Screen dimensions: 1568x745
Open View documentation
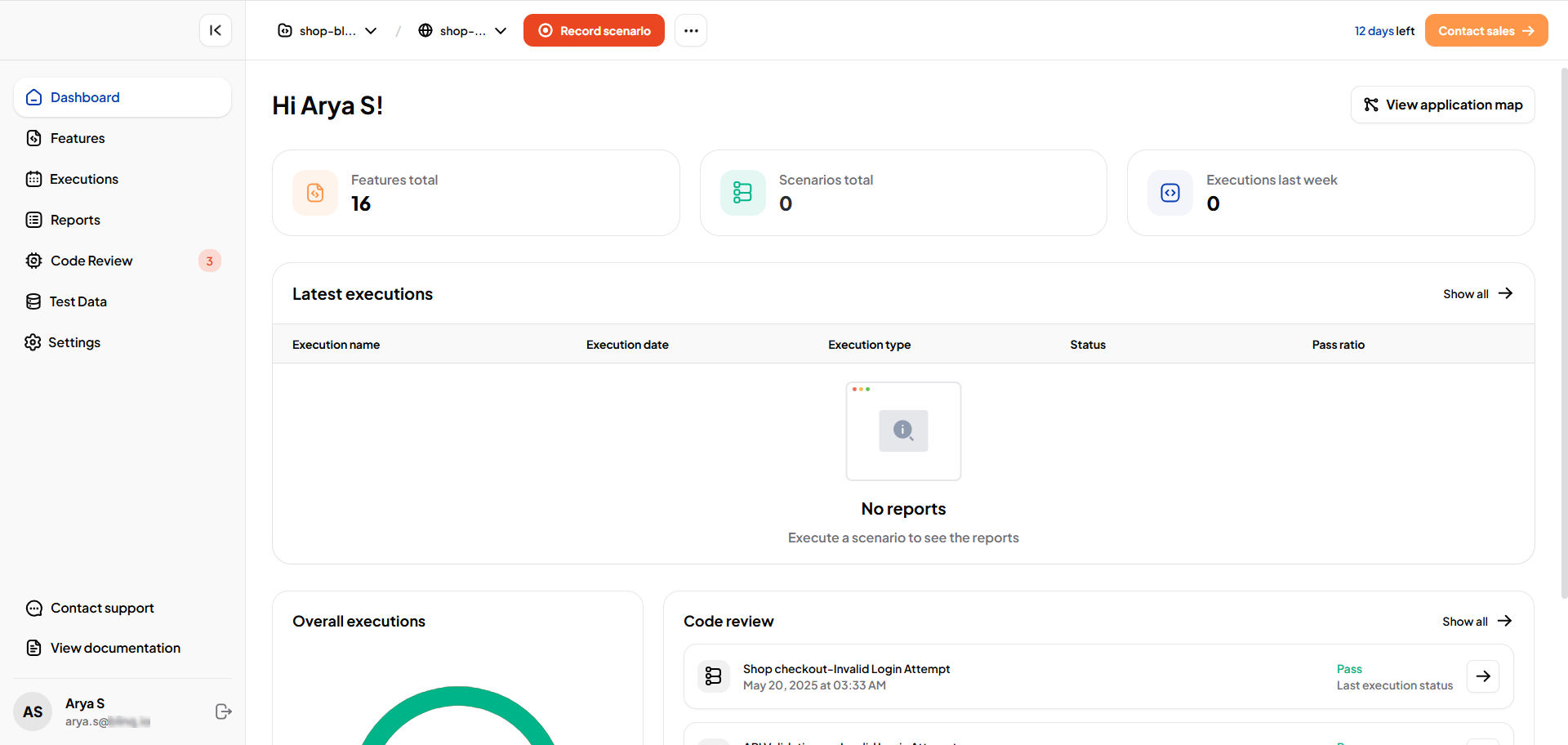[x=114, y=648]
